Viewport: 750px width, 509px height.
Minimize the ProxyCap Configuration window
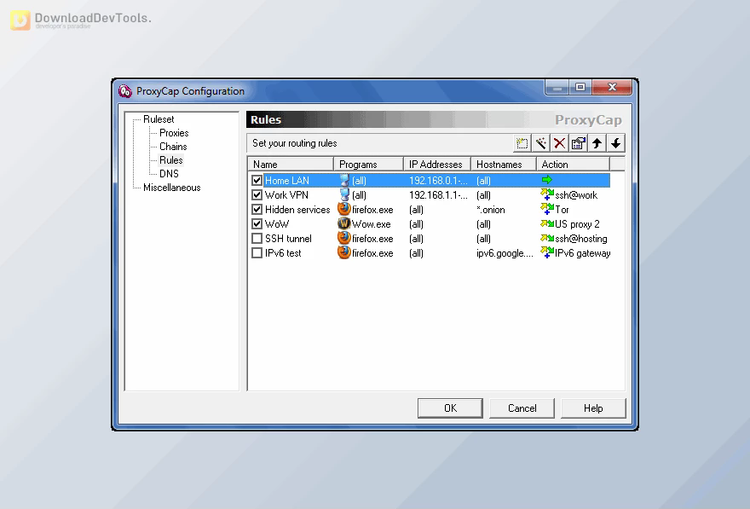click(557, 87)
